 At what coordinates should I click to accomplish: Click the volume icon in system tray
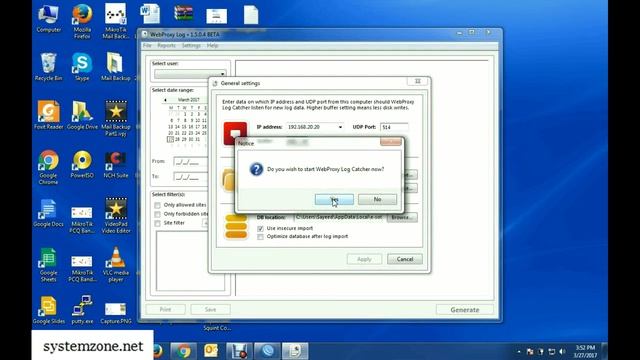[562, 351]
